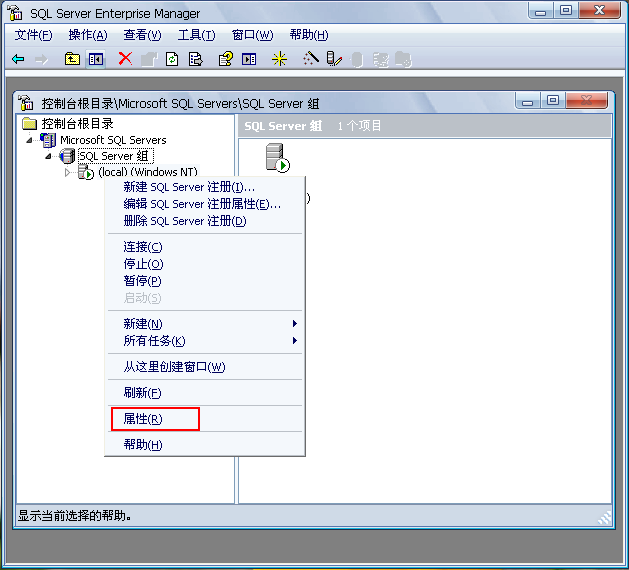Collapse the Microsoft SQL Servers node

29,140
